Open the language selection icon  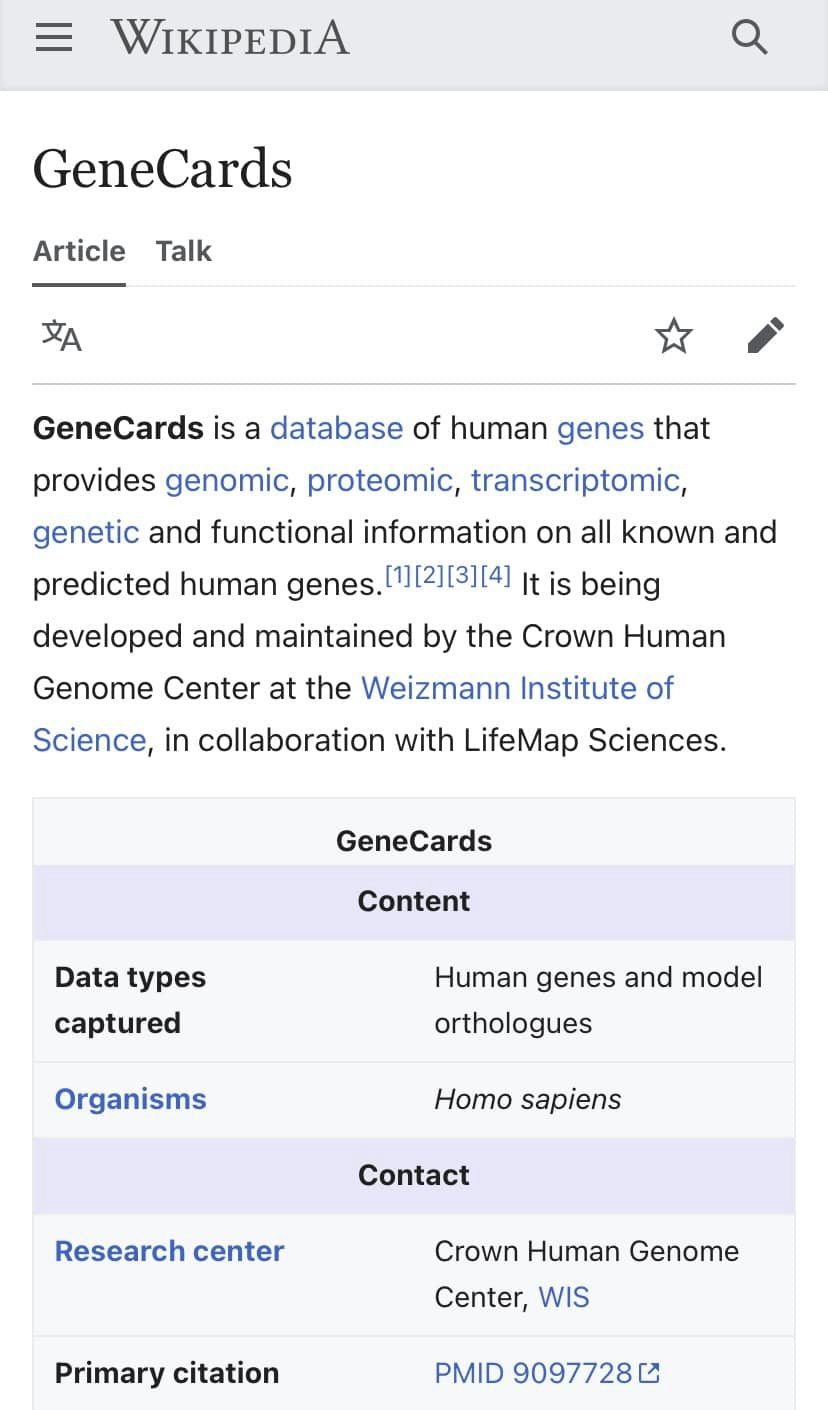(x=62, y=335)
